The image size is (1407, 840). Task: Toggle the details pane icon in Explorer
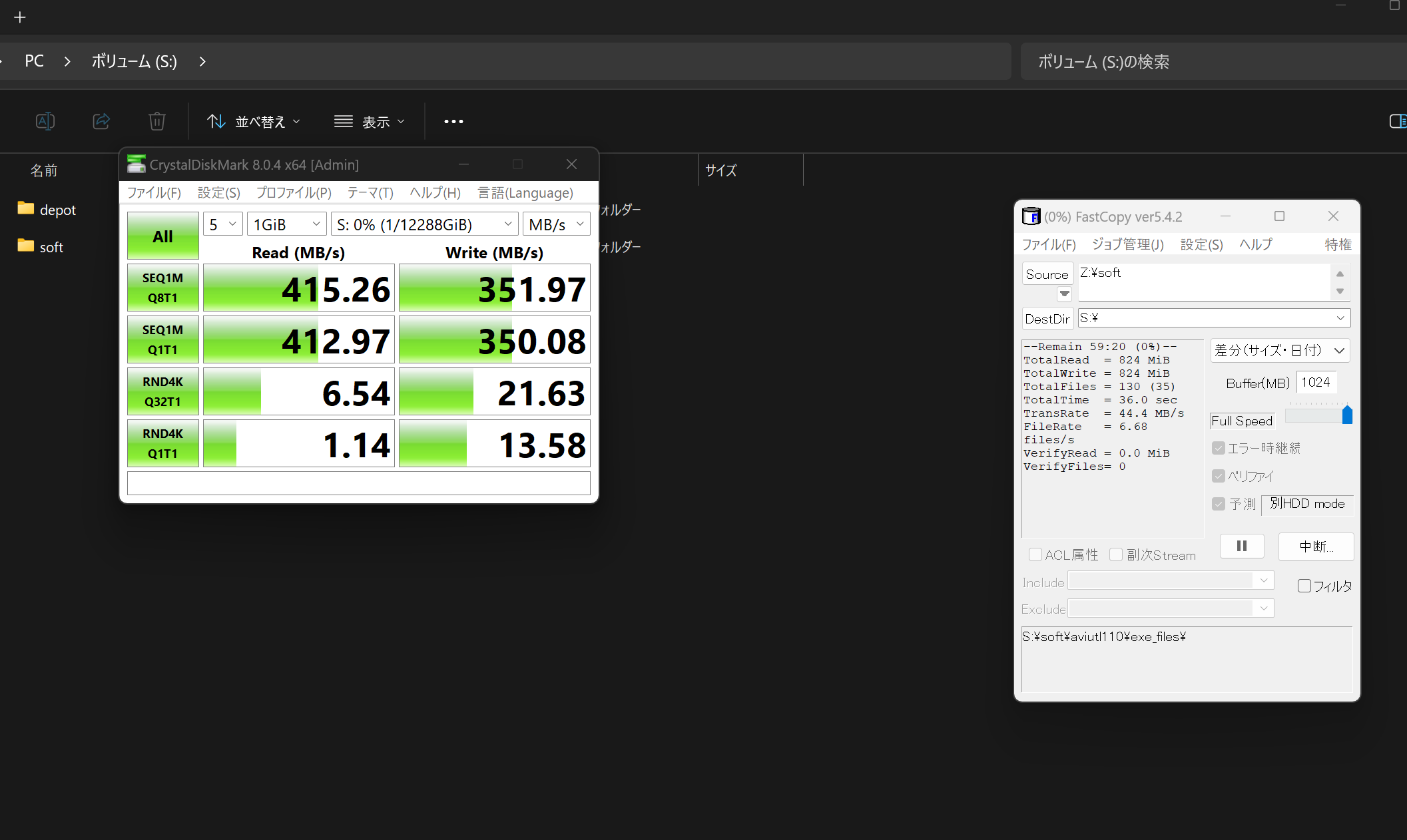point(1398,121)
